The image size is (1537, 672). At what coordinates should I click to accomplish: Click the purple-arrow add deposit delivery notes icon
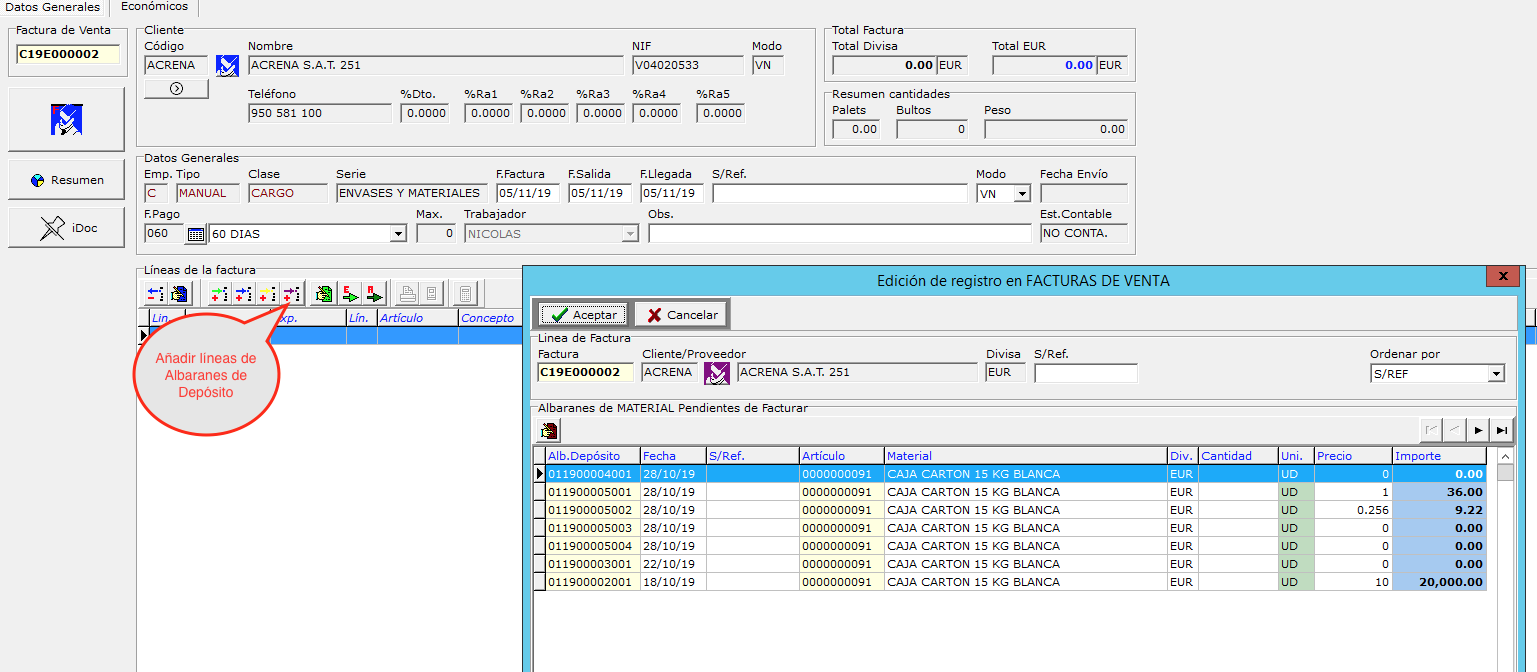point(291,294)
